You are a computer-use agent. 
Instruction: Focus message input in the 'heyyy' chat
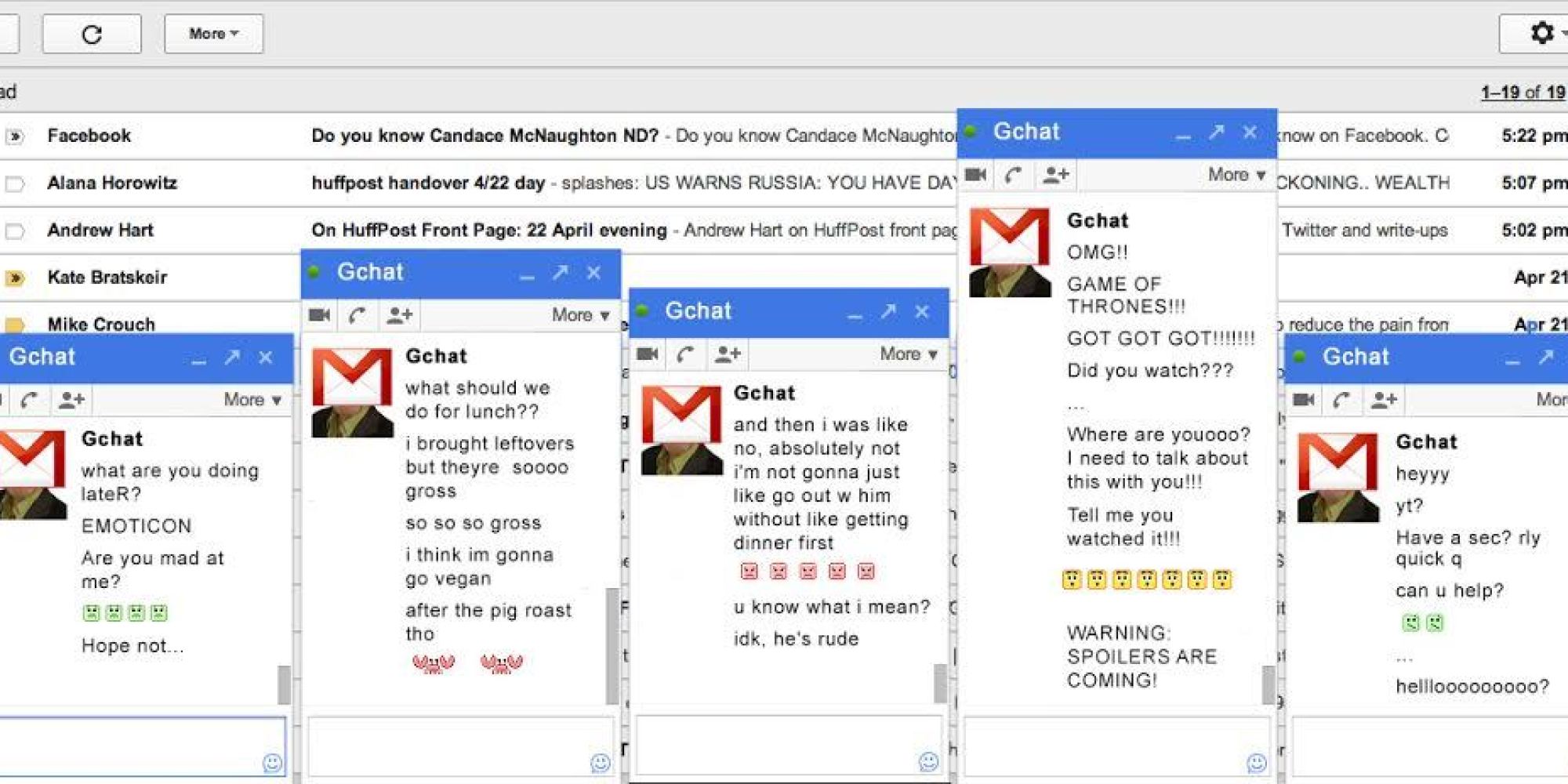coord(1430,746)
